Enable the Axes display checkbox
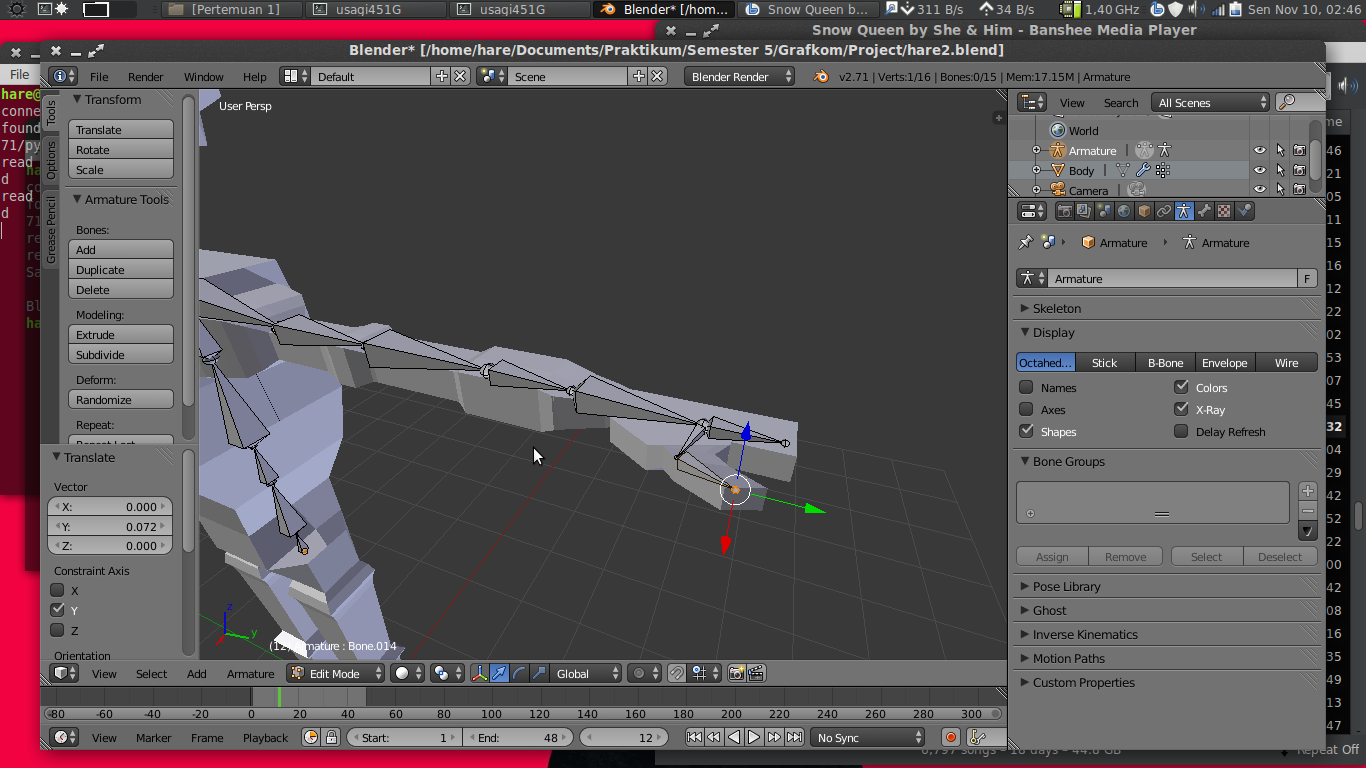Screen dimensions: 1366x768 (x=1026, y=409)
